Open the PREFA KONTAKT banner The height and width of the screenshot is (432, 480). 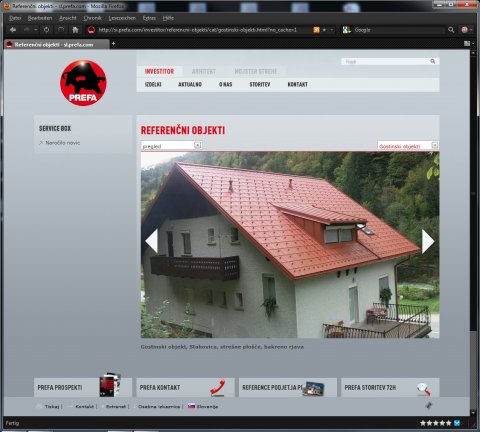185,387
